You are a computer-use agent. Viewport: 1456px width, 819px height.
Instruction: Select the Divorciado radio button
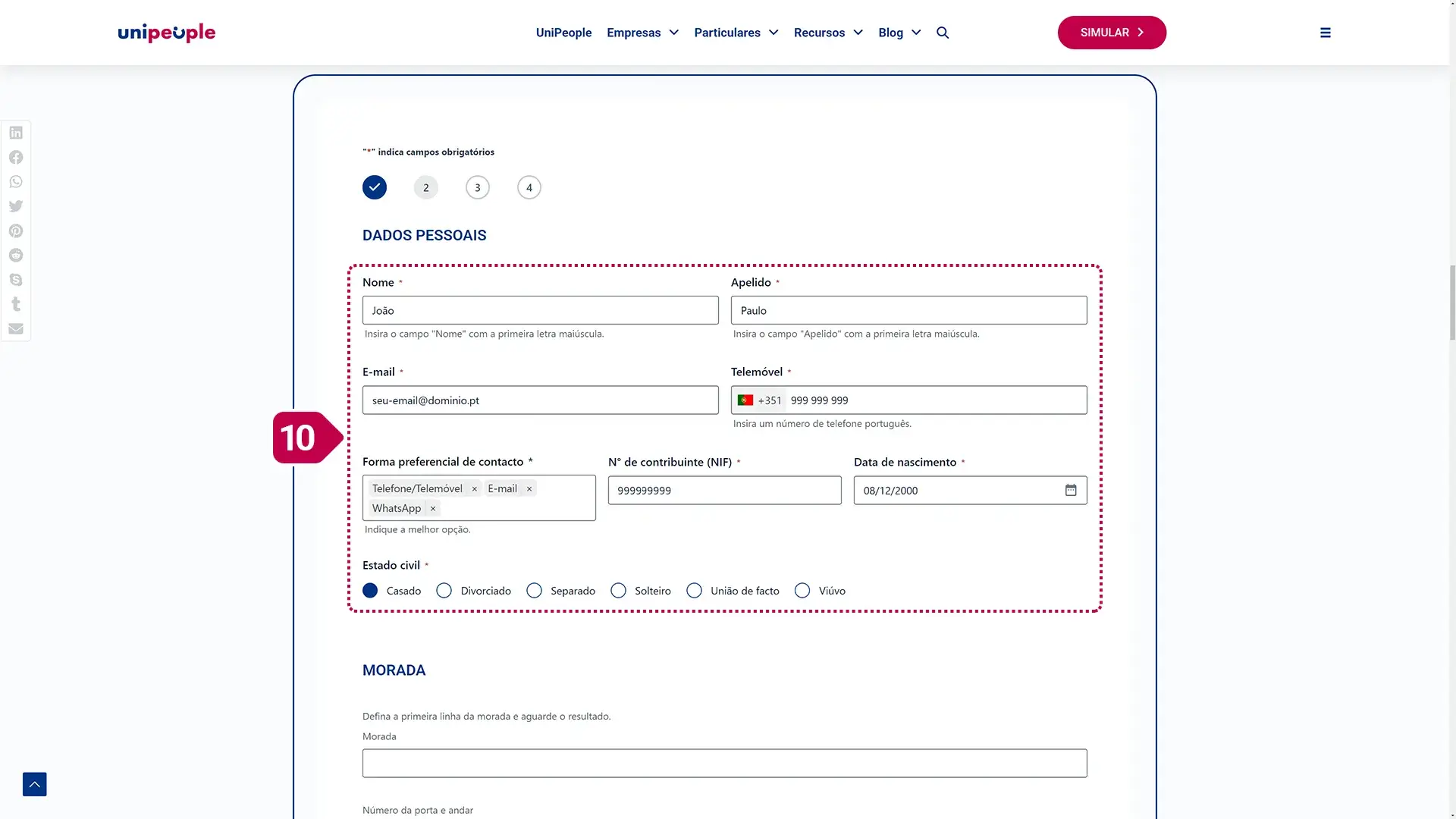pyautogui.click(x=444, y=591)
